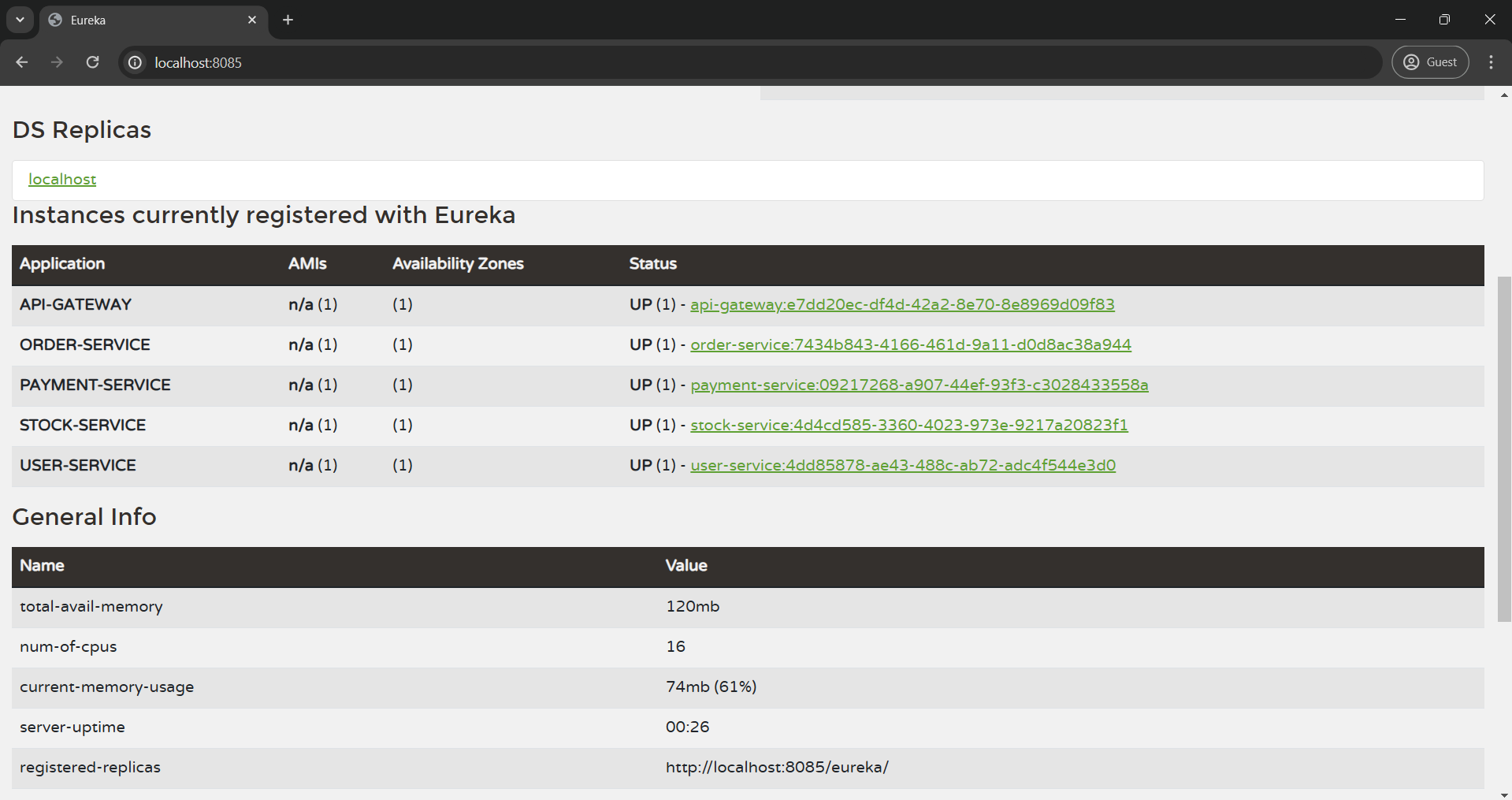Click the vertical scrollbar thumb
The image size is (1512, 800).
click(x=1504, y=449)
